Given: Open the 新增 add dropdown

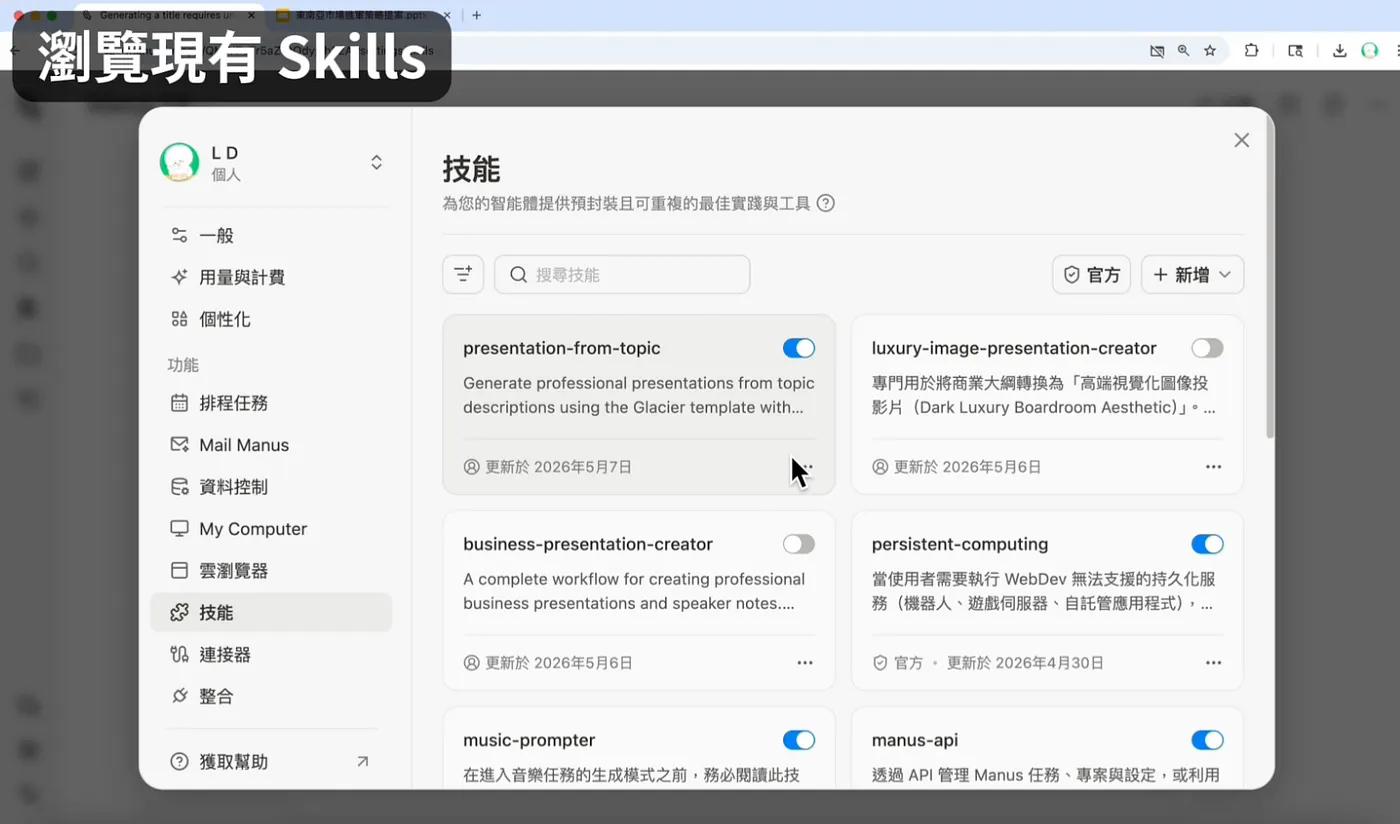Looking at the screenshot, I should click(x=1192, y=274).
